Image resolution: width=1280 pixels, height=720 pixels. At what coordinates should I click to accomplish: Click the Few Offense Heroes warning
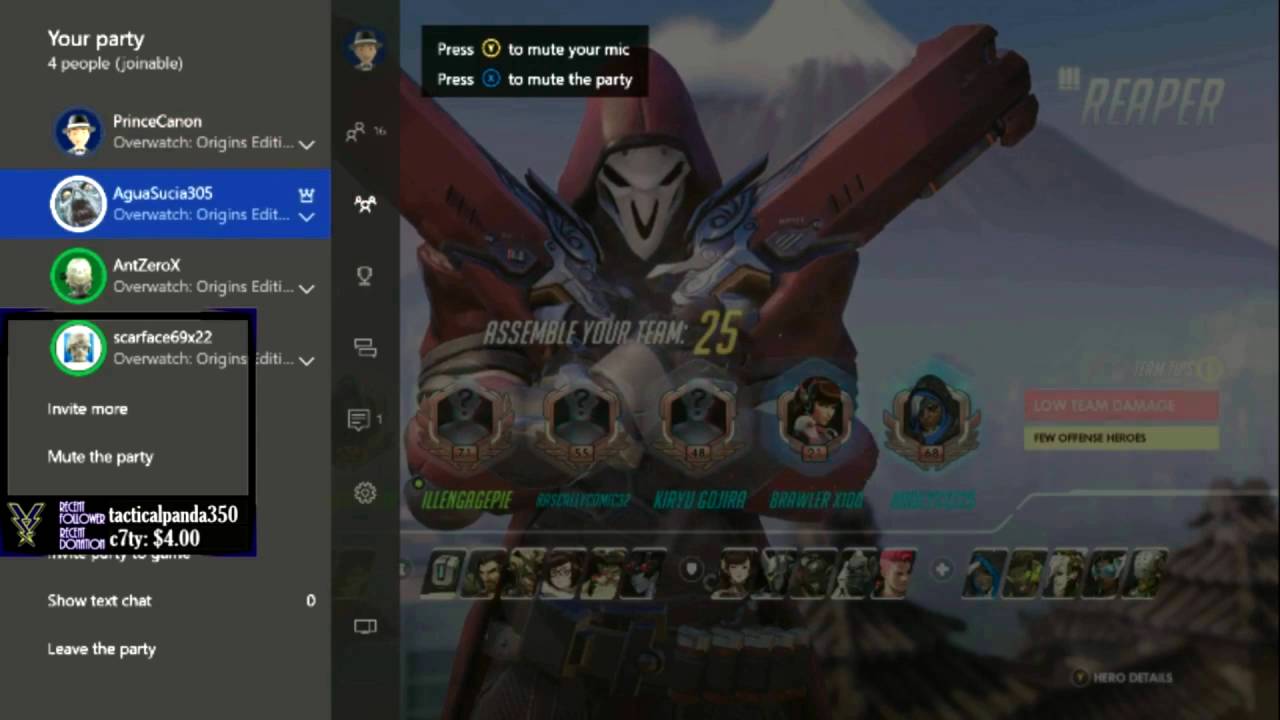click(1121, 438)
